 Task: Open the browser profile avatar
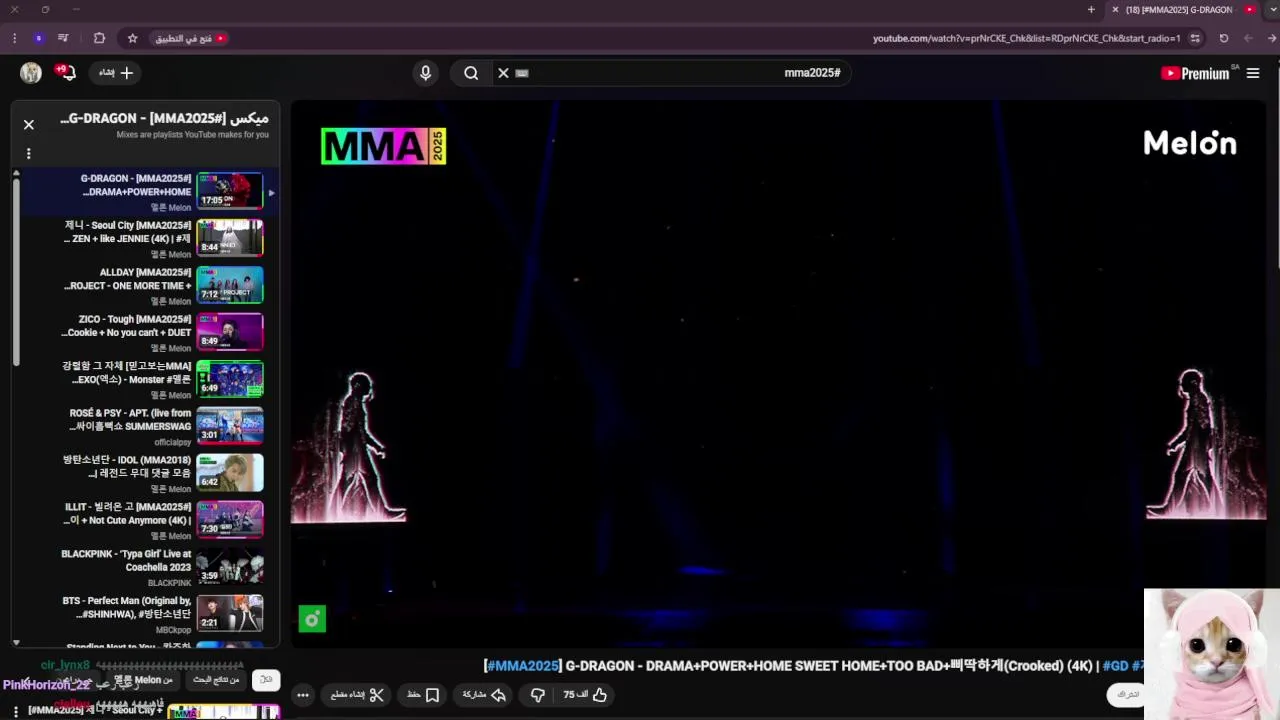click(39, 38)
